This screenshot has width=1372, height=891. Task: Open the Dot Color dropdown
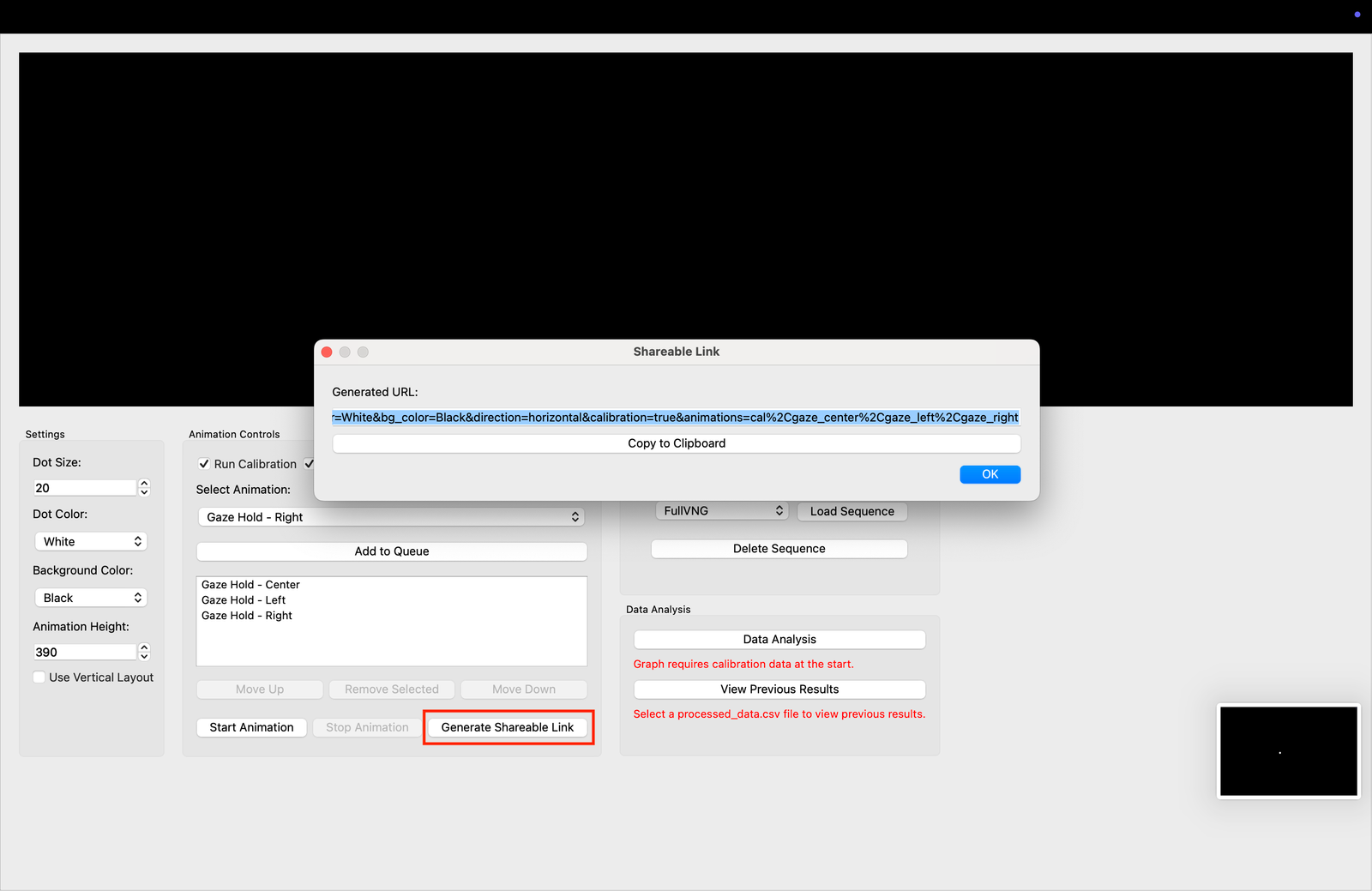91,542
